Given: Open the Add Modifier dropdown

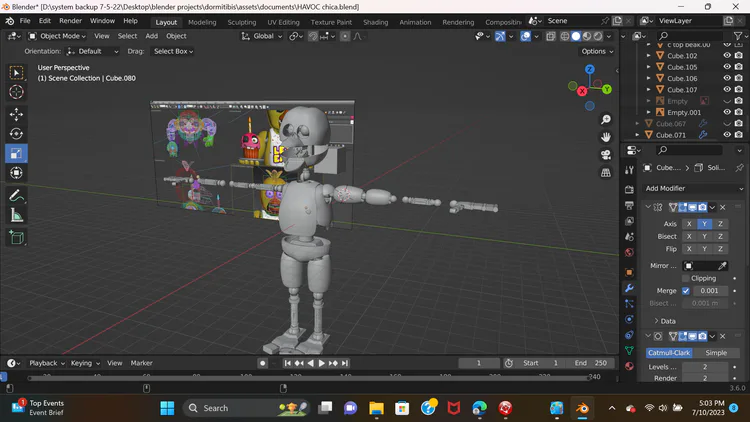Looking at the screenshot, I should [x=694, y=189].
